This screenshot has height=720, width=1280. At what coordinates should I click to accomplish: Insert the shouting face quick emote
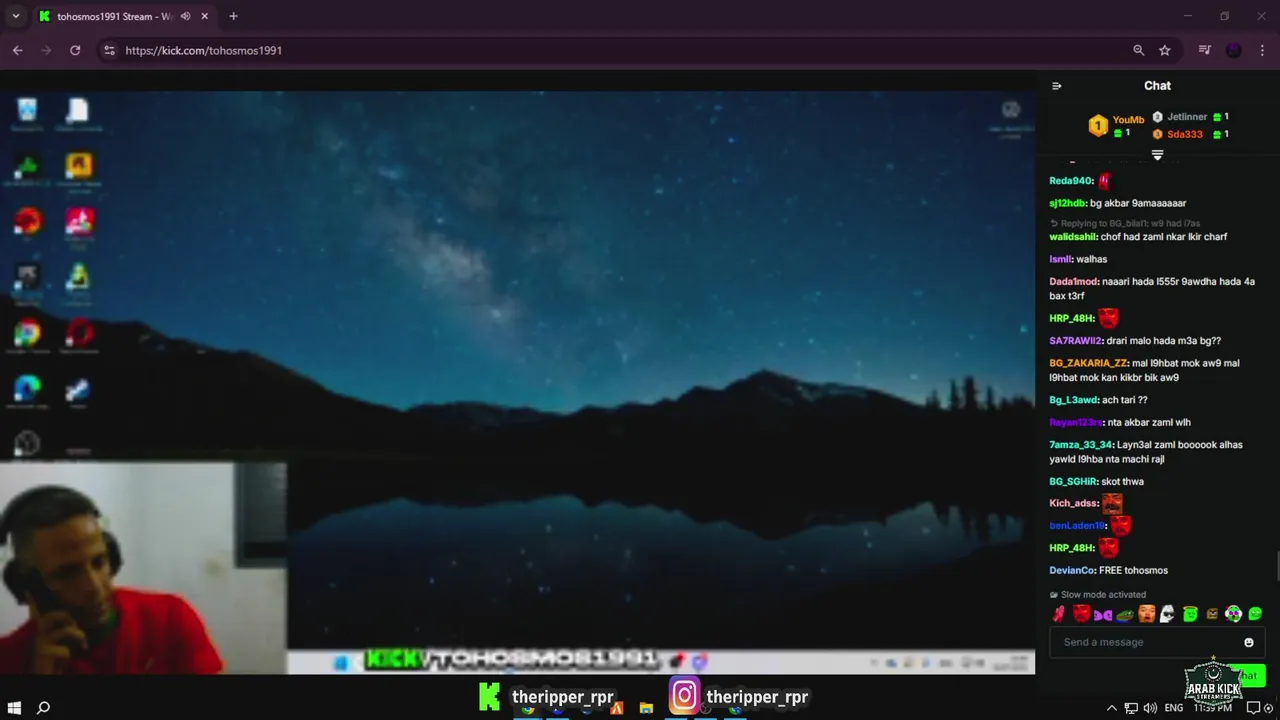coord(1146,614)
